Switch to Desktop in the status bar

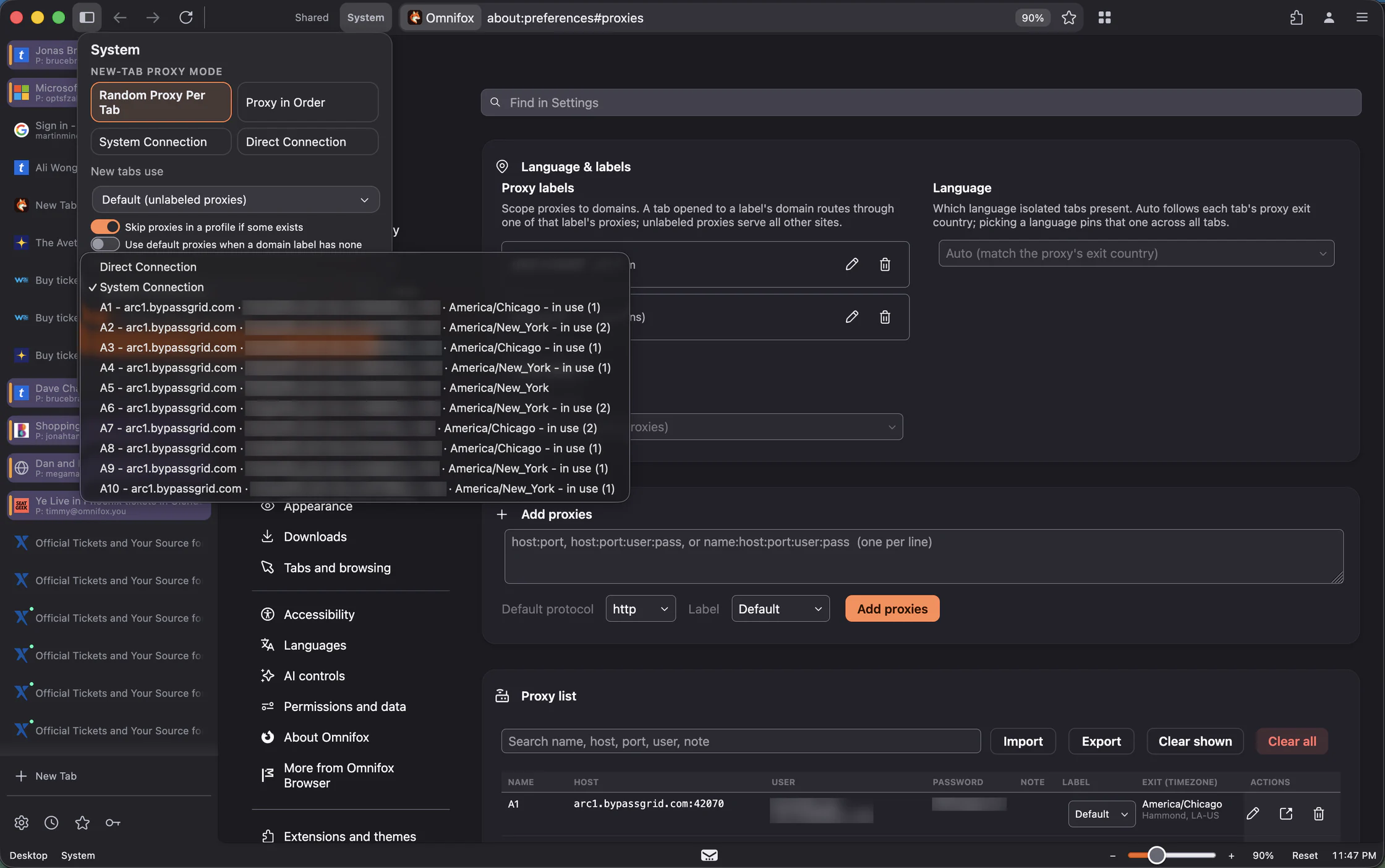(x=28, y=856)
